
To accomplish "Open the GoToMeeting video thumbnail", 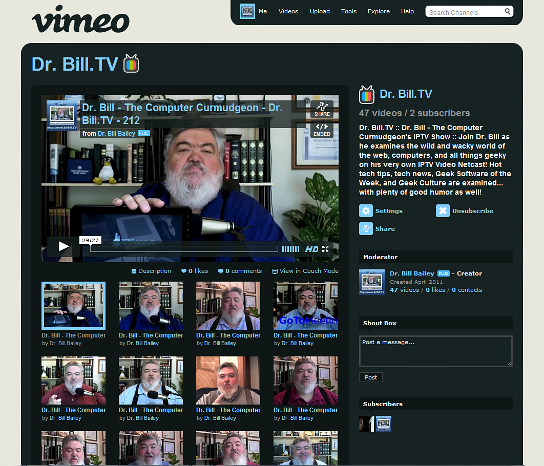I will click(305, 306).
